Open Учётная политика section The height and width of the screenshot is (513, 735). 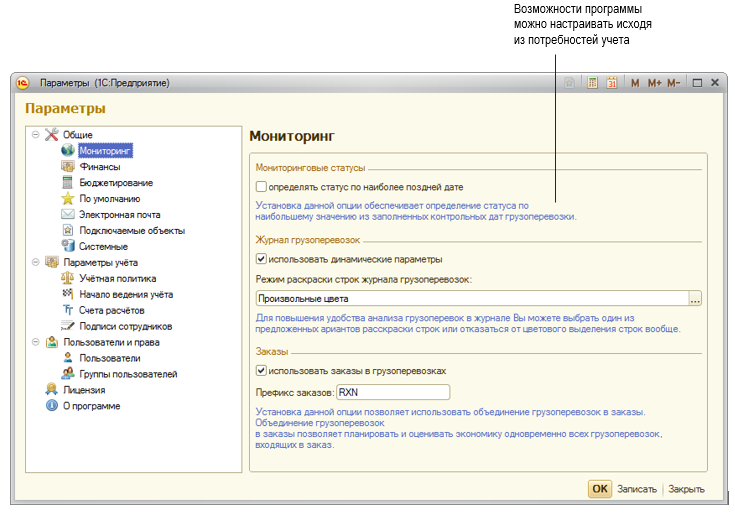click(118, 279)
